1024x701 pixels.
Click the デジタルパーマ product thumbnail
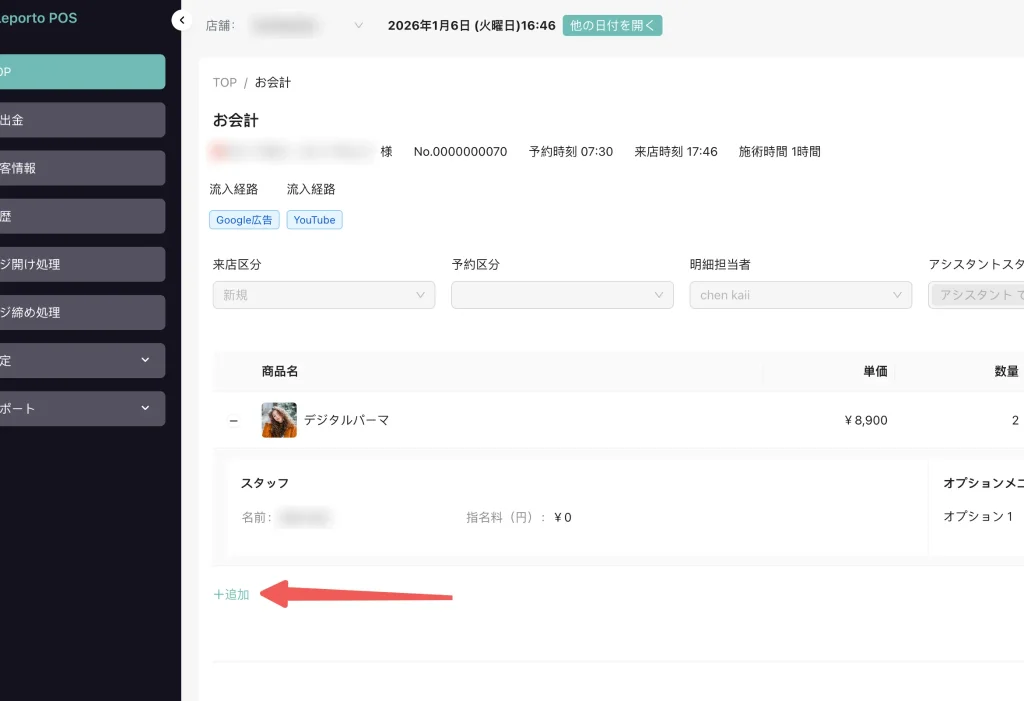279,420
